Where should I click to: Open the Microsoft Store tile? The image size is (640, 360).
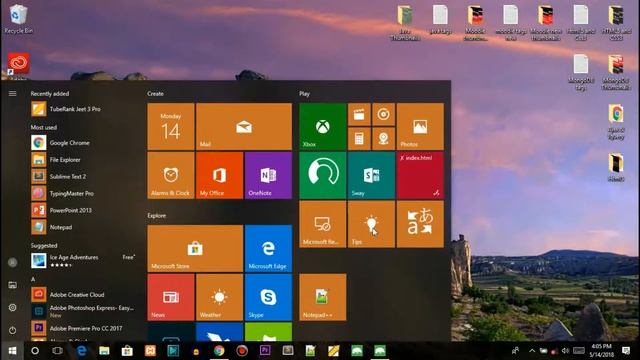click(x=195, y=249)
